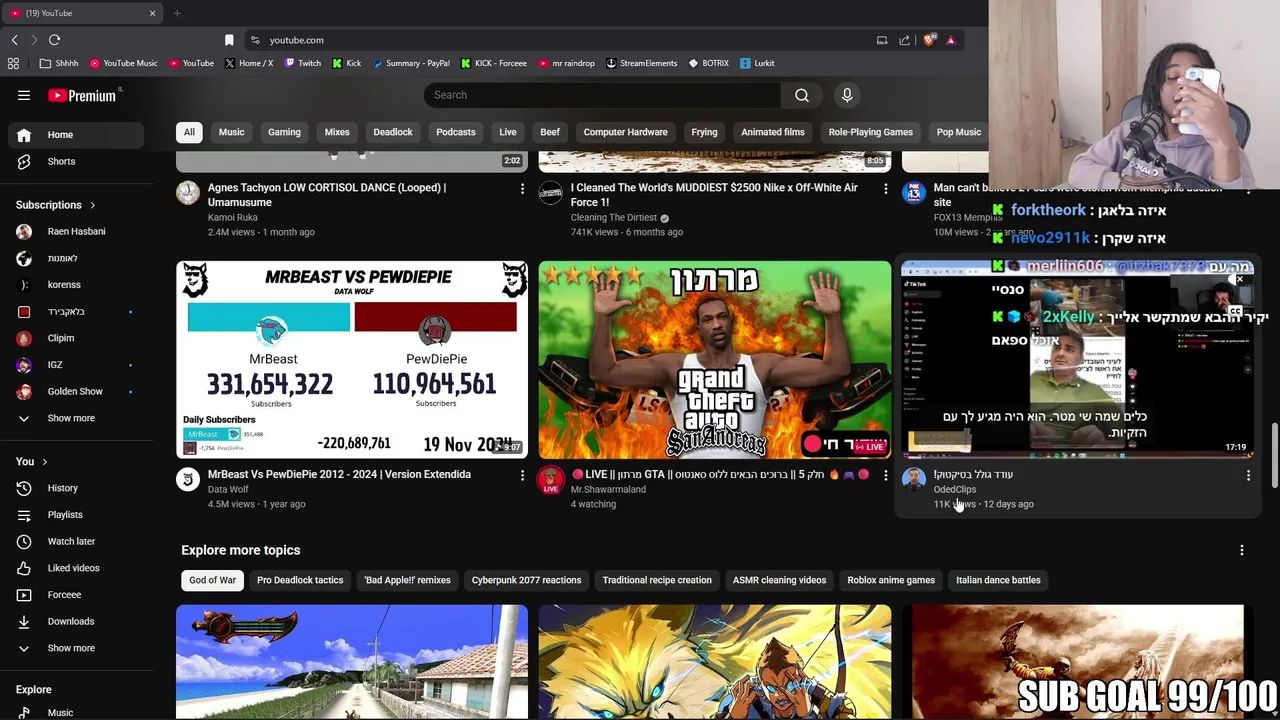Select the Deadlock filter chip
This screenshot has width=1280, height=720.
(x=393, y=132)
